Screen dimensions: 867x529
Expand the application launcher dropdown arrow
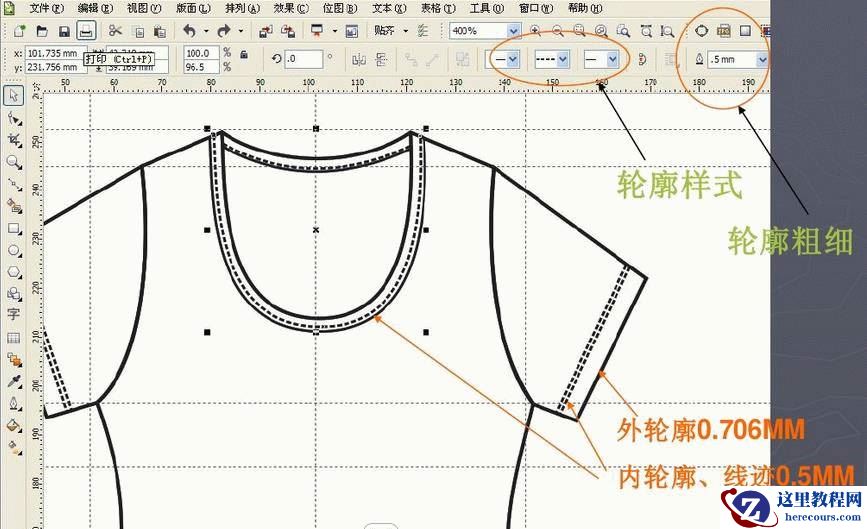pyautogui.click(x=335, y=32)
